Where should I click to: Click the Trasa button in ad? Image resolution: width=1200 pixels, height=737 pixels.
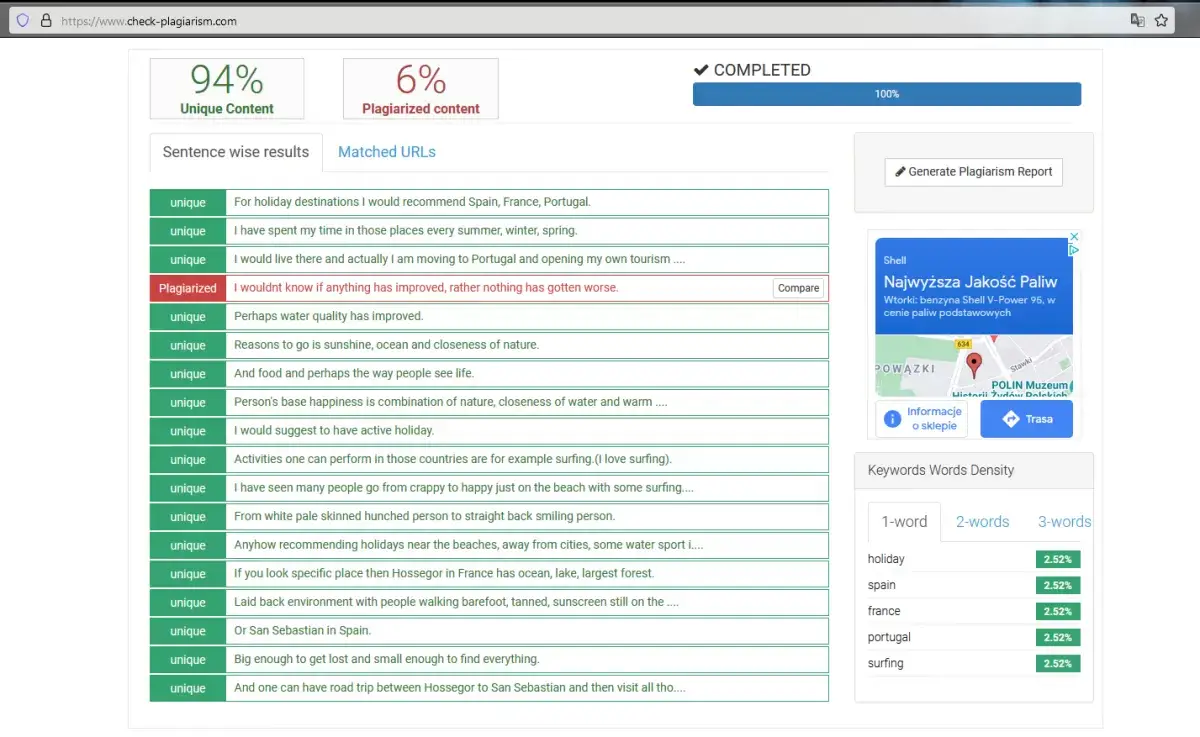click(x=1026, y=419)
